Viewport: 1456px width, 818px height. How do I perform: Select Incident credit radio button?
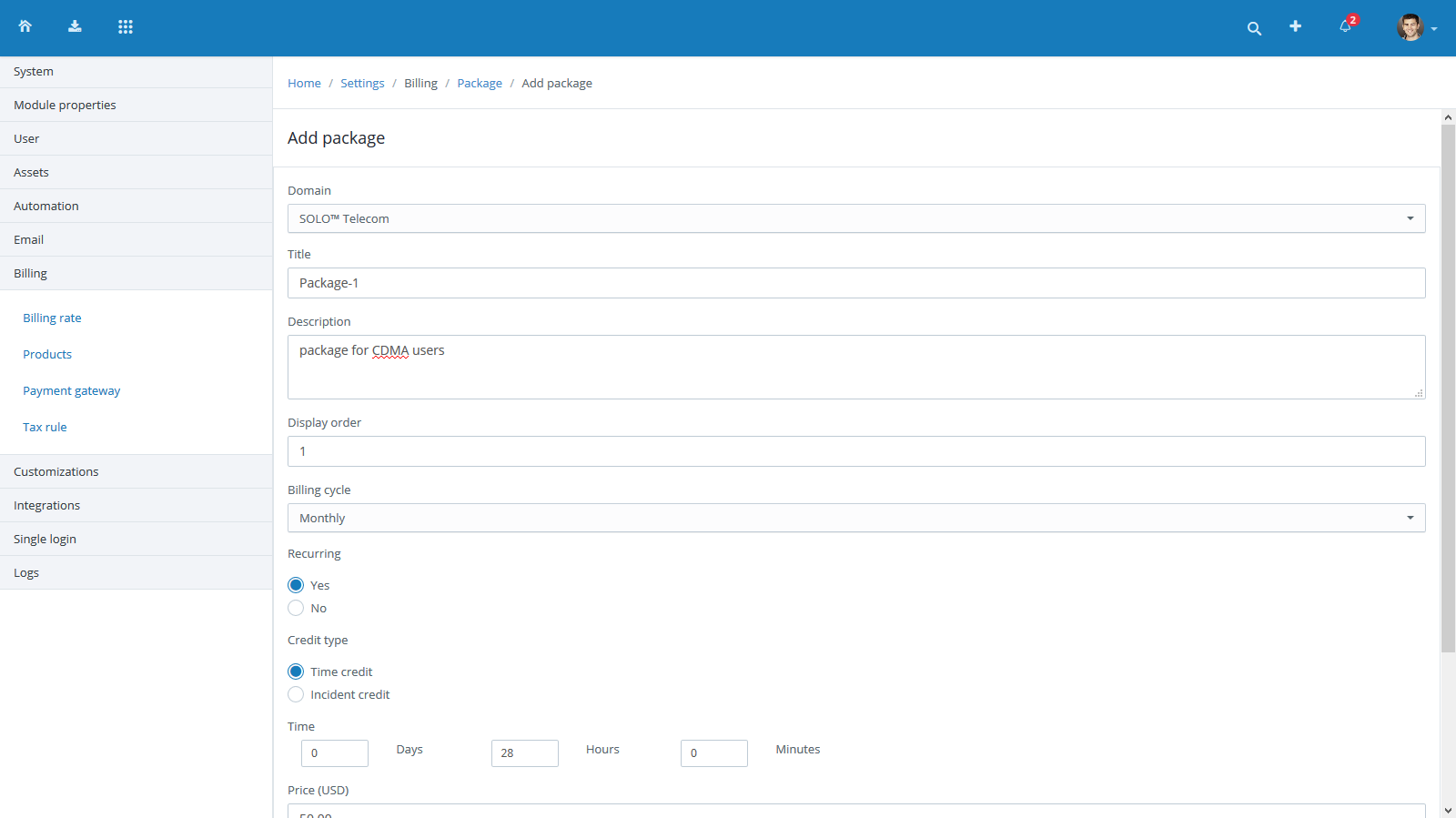pos(296,694)
